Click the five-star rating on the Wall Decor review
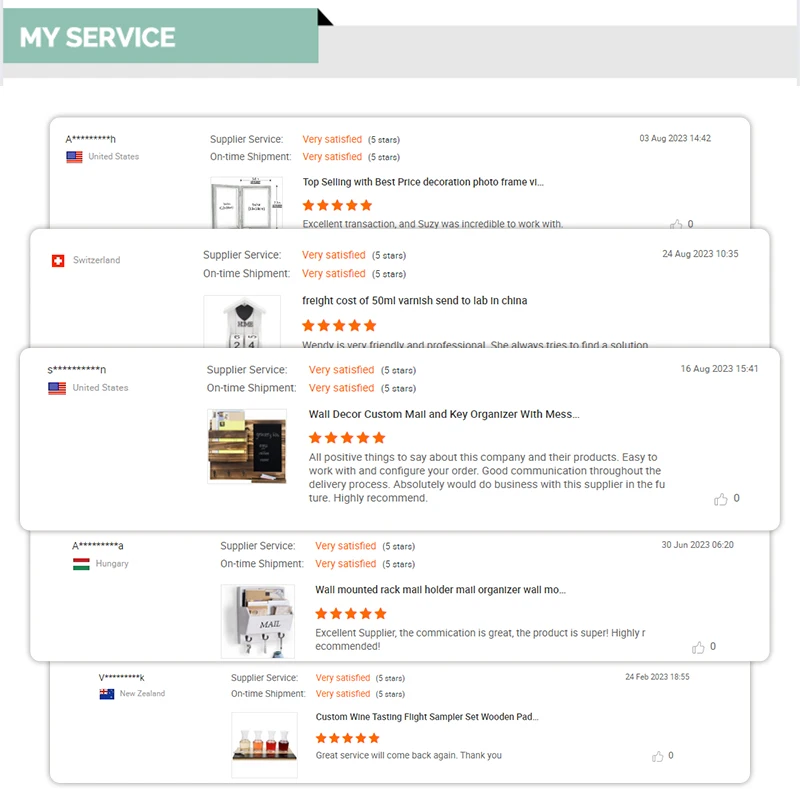This screenshot has width=800, height=800. [346, 438]
